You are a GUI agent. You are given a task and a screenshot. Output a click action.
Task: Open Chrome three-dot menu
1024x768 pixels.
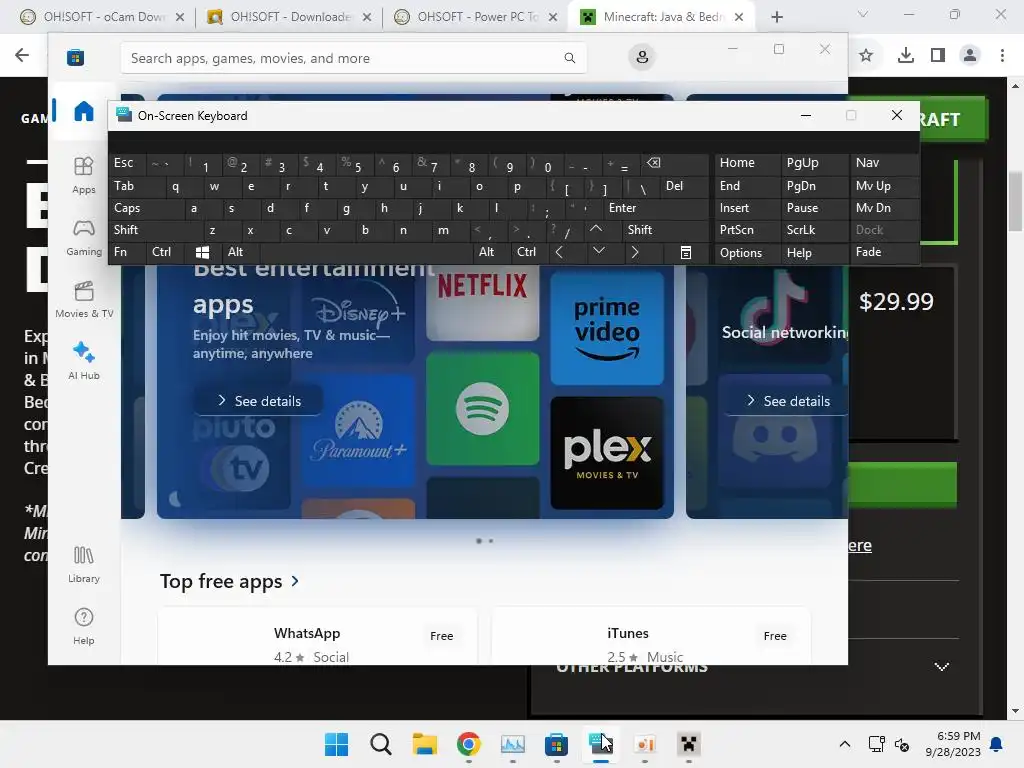click(1002, 56)
